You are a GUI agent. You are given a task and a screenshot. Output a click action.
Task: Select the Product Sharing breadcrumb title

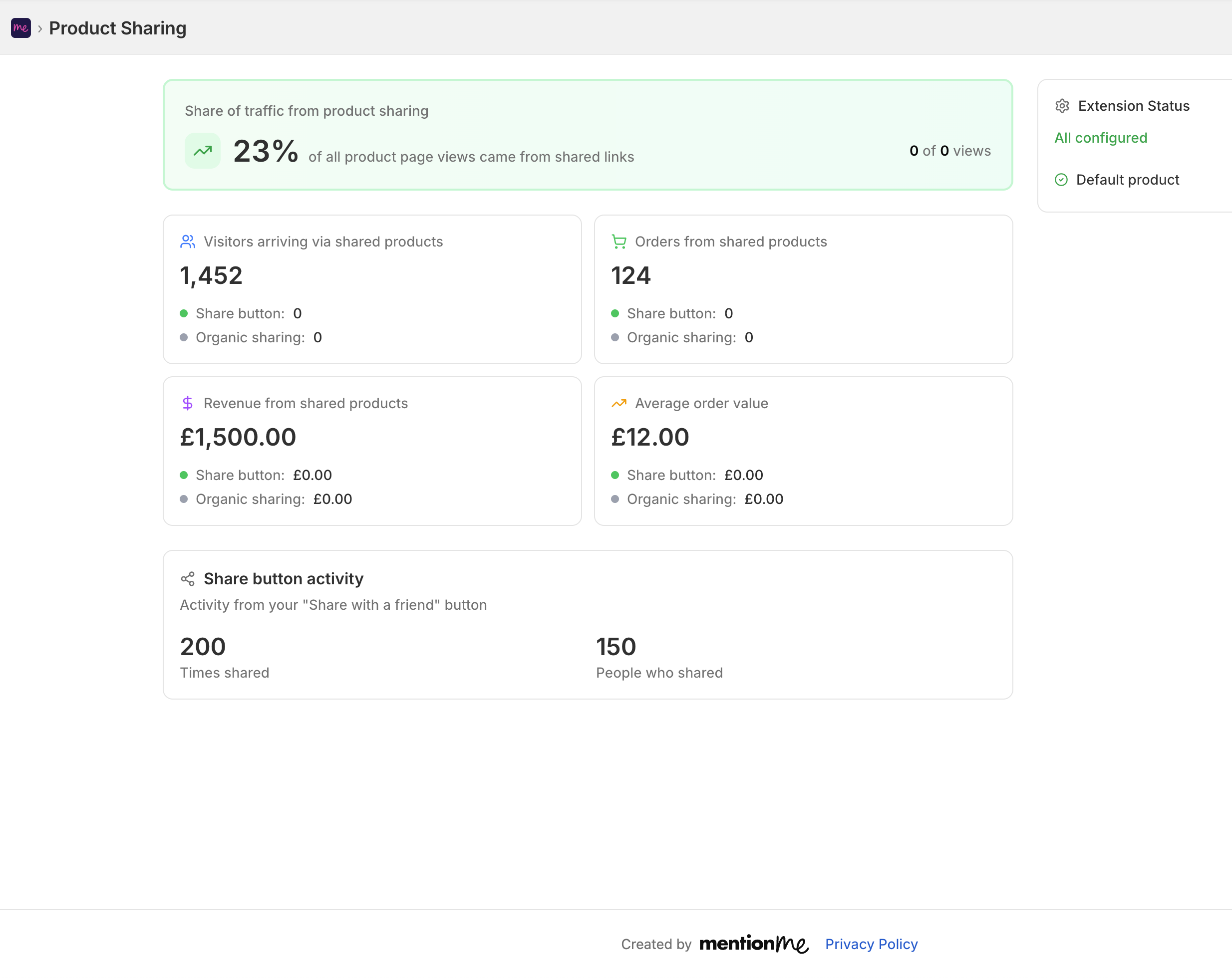click(x=117, y=27)
